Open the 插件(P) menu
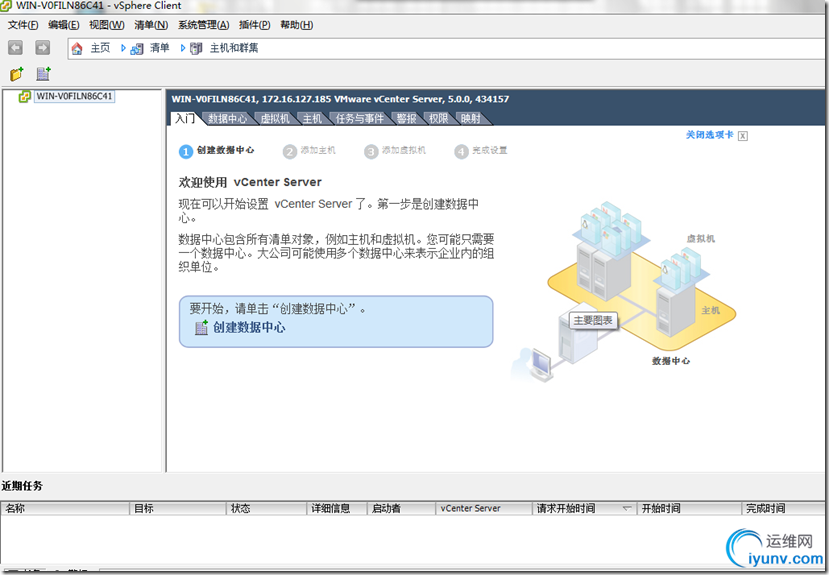This screenshot has width=829, height=575. (x=254, y=25)
